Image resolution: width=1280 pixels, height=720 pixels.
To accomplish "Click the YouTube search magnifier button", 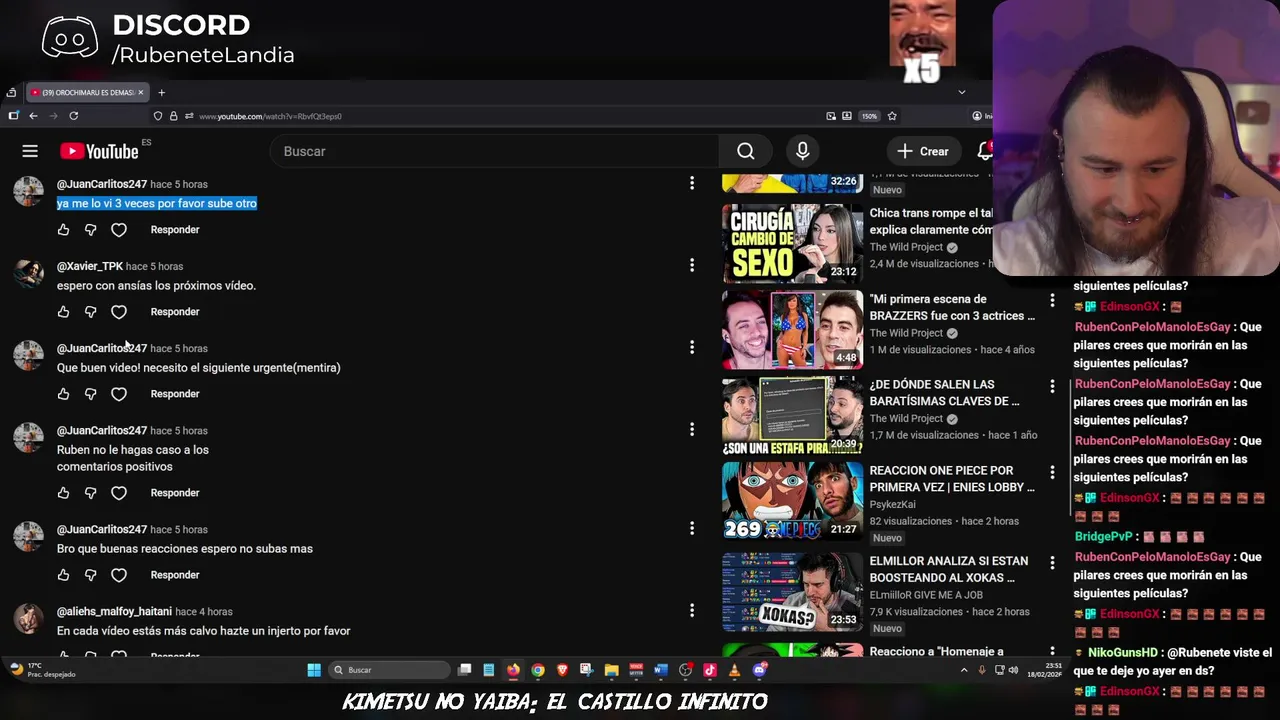I will click(x=745, y=151).
